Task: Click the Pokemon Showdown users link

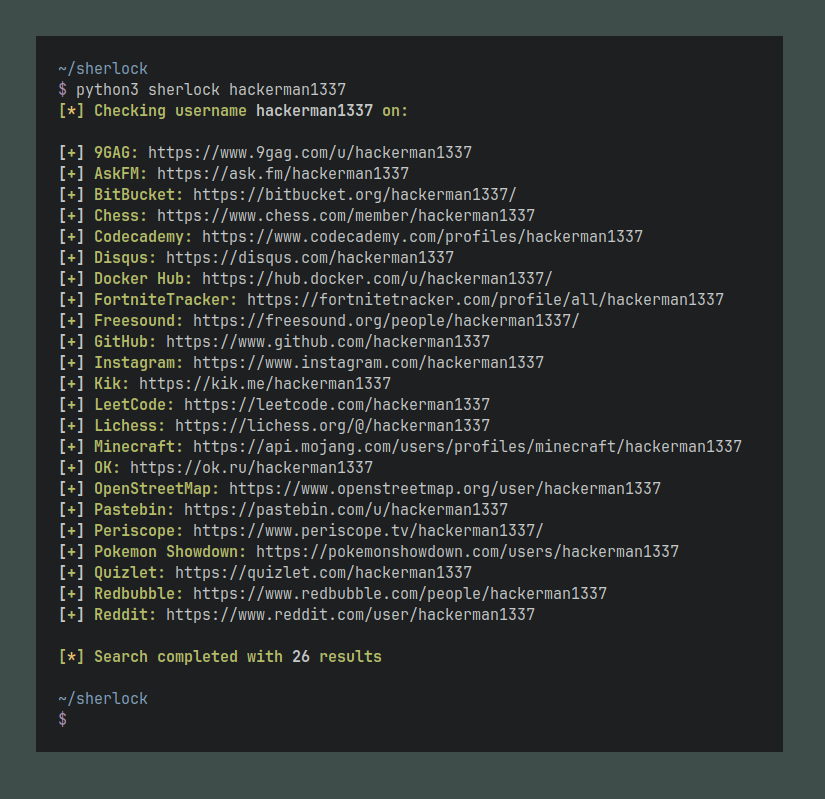Action: (x=467, y=552)
